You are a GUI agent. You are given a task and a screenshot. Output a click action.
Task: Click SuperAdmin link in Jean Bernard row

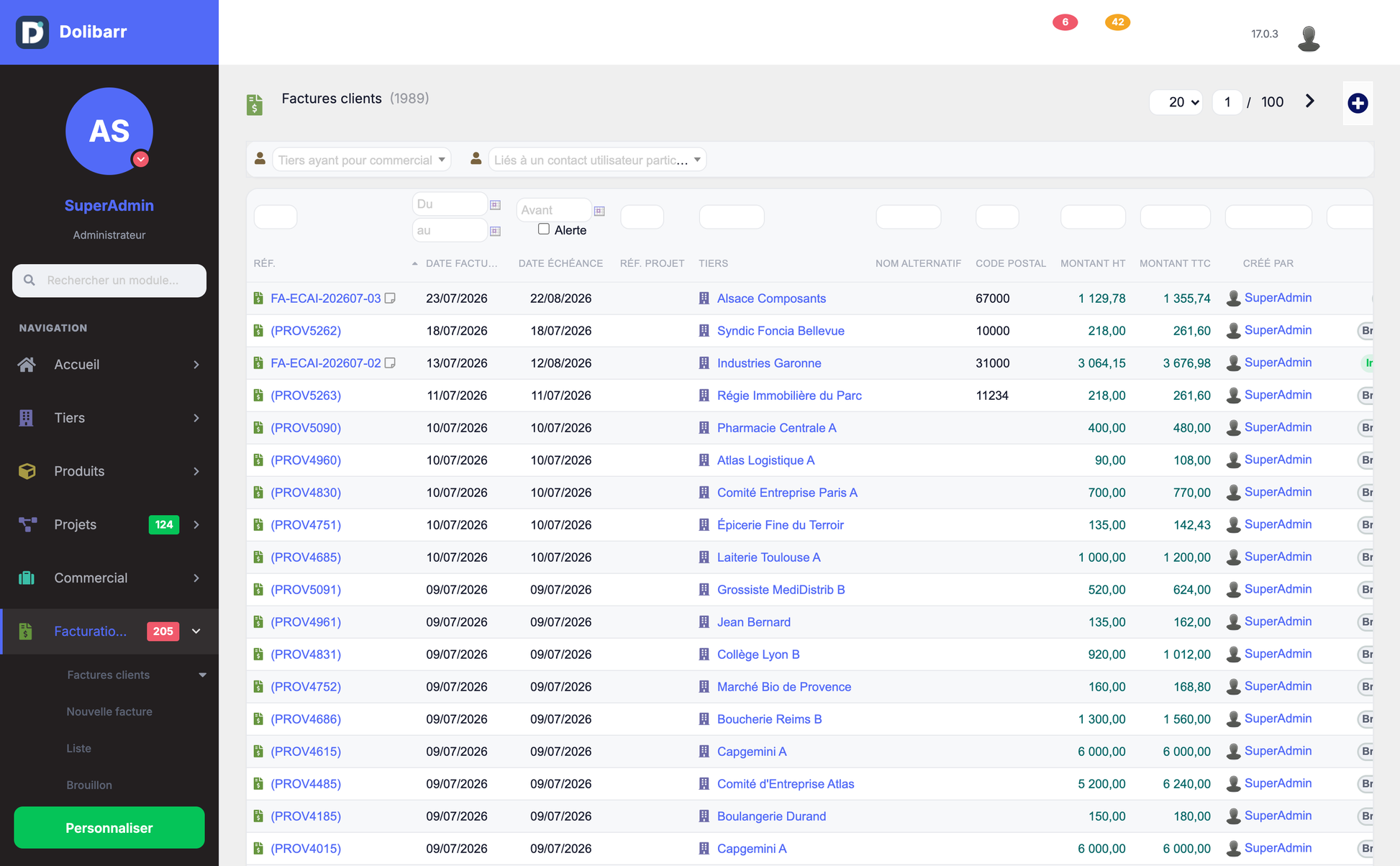1278,621
